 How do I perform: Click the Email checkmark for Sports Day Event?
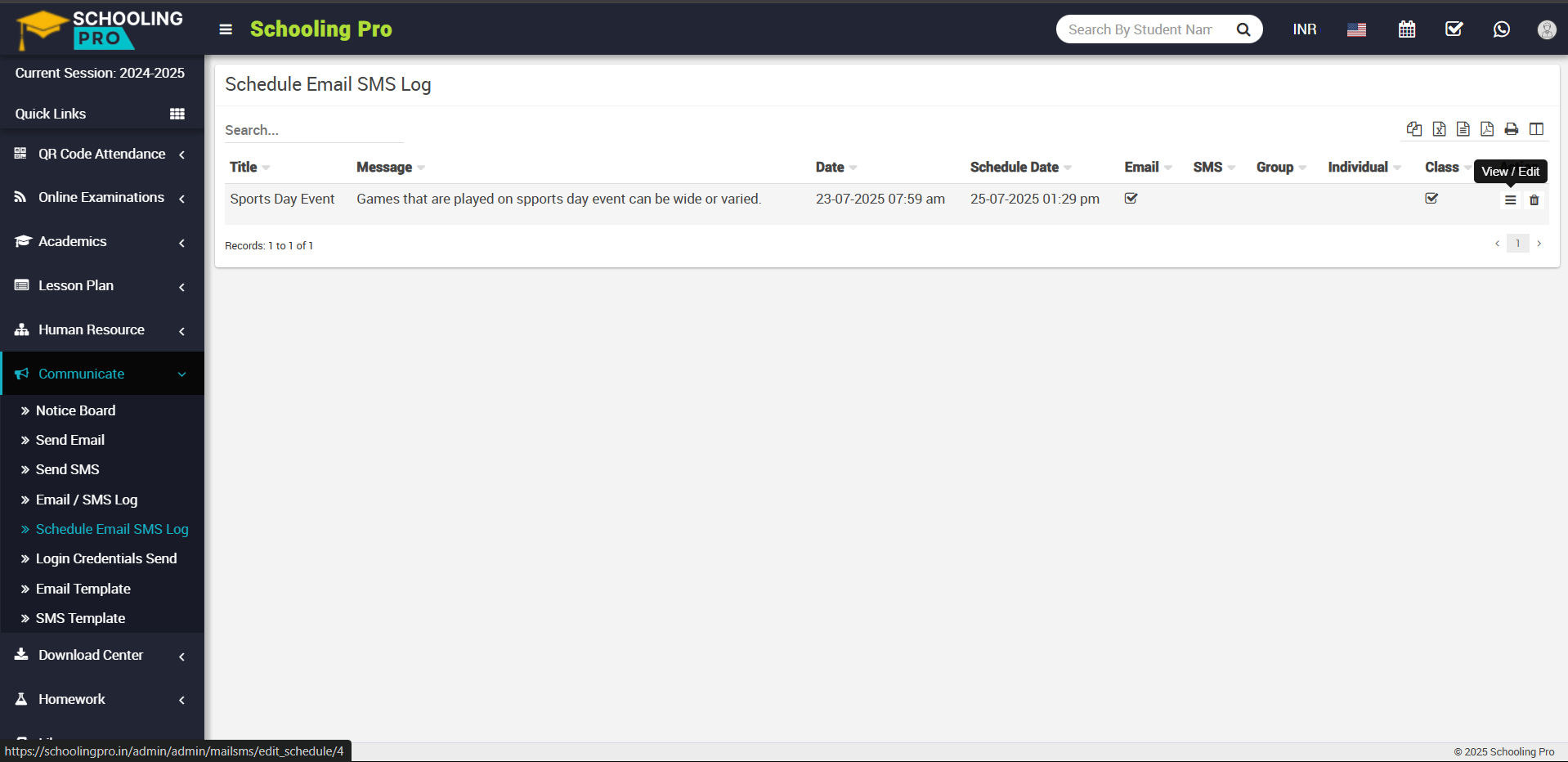tap(1131, 199)
